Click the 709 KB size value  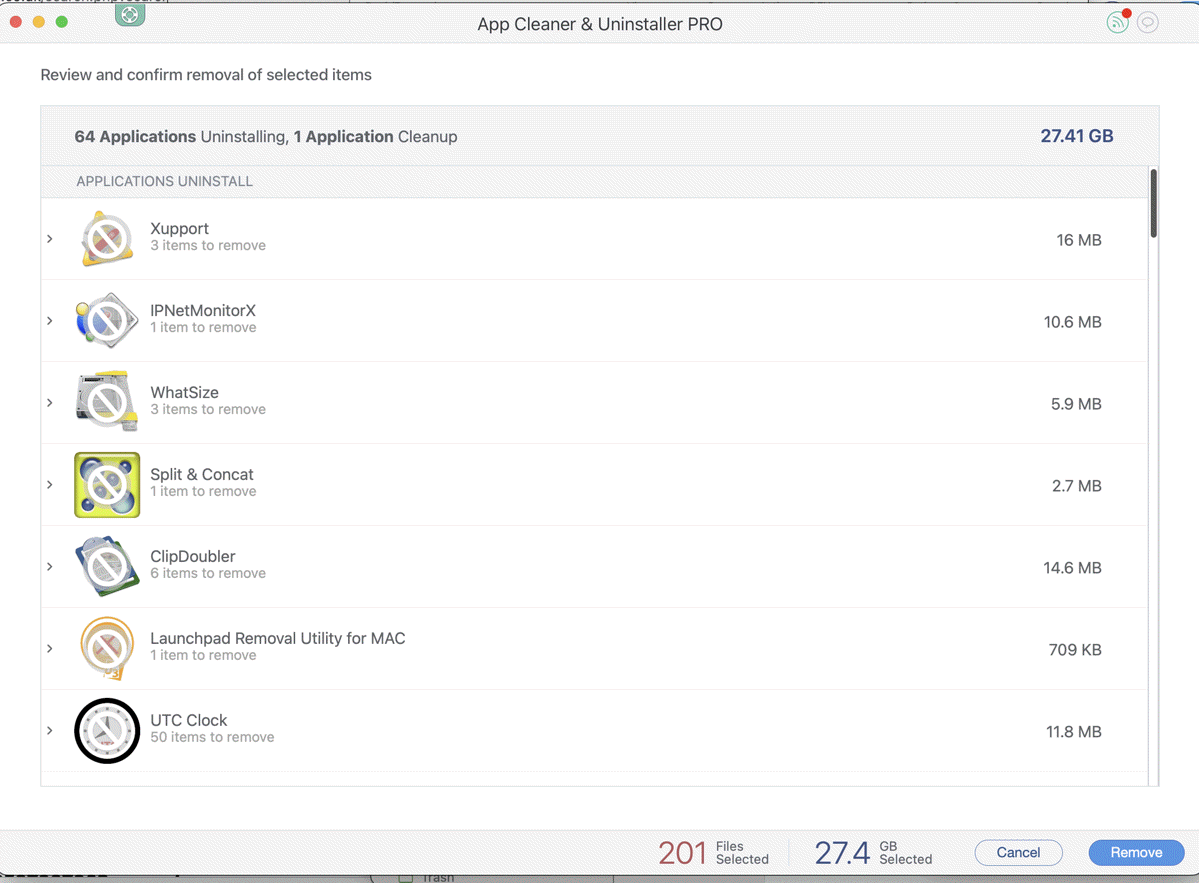[1075, 650]
